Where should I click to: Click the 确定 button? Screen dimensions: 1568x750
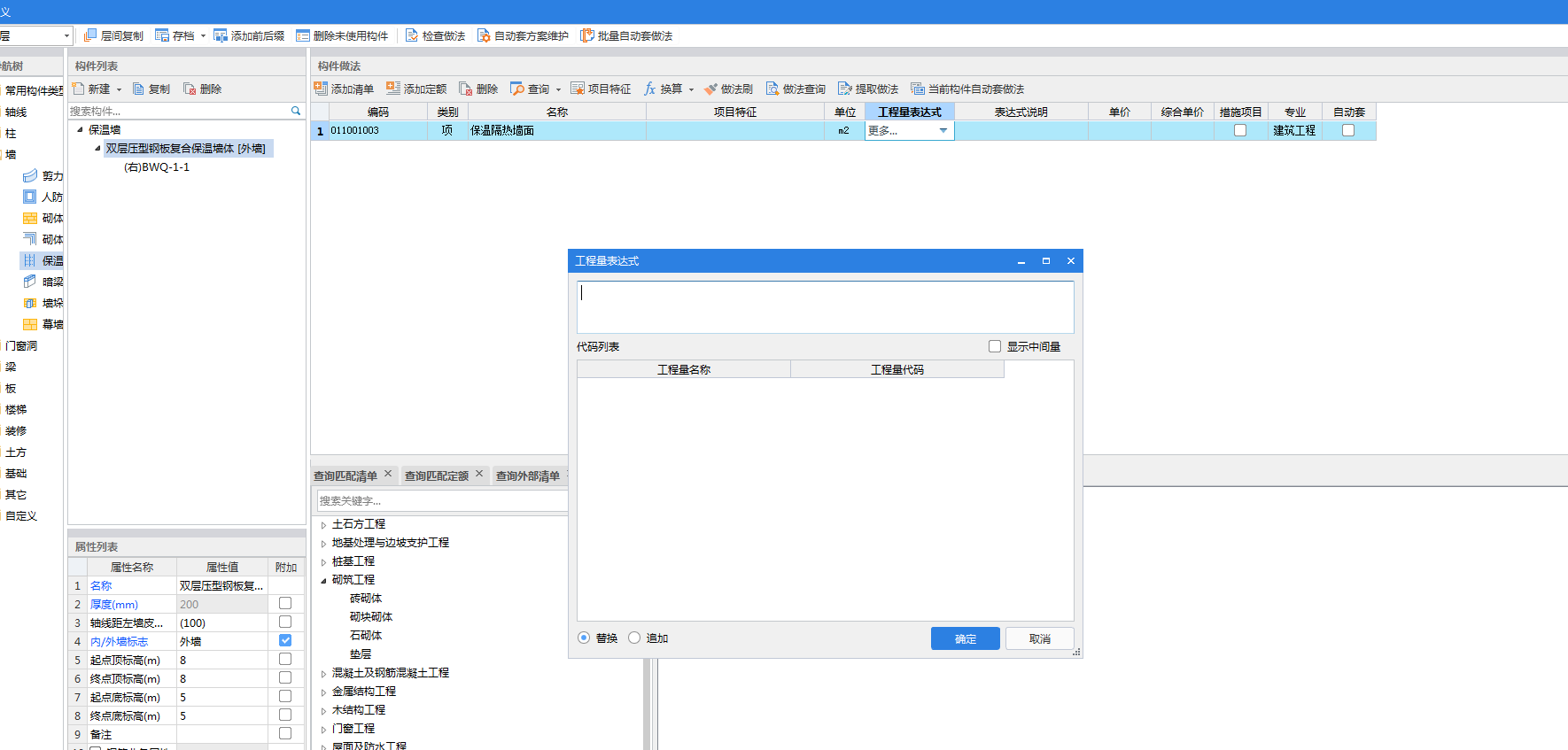pyautogui.click(x=966, y=638)
